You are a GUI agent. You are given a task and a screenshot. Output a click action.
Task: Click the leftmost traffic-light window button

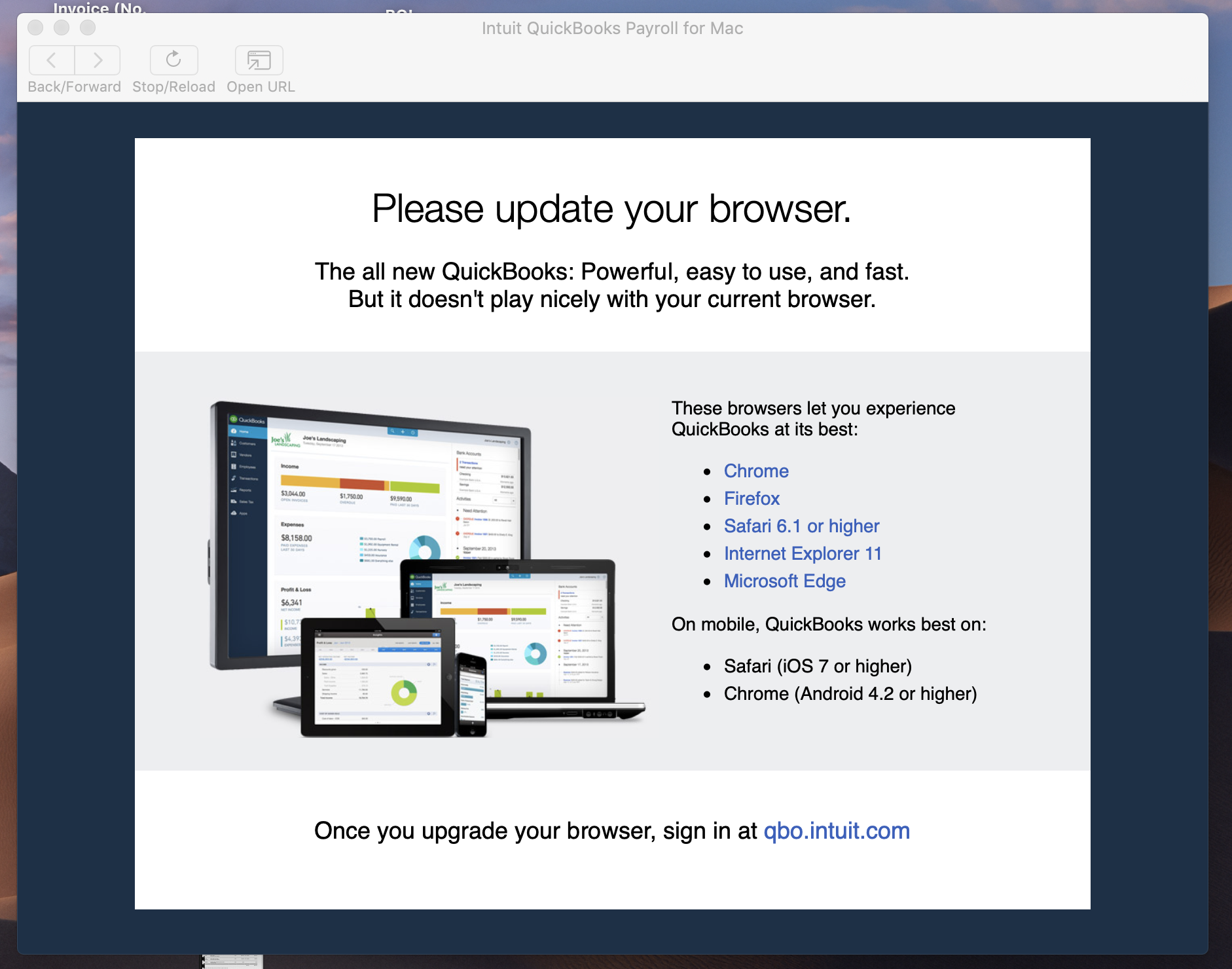coord(36,27)
